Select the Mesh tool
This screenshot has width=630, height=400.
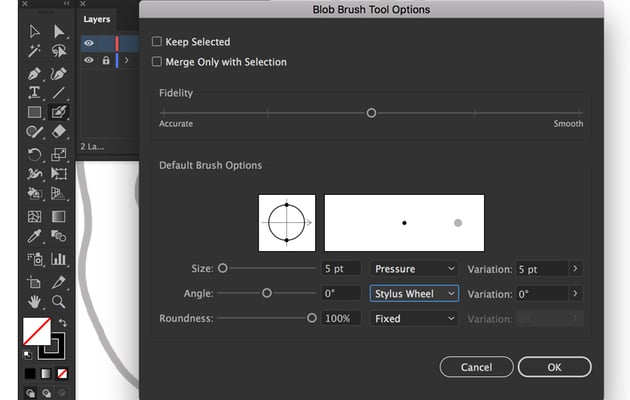tap(35, 216)
